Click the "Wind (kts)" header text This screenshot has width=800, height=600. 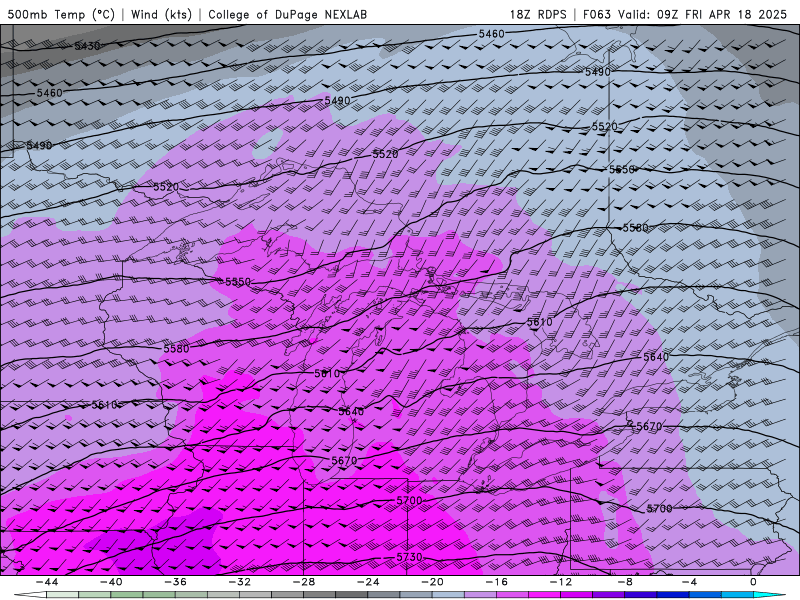coord(161,14)
